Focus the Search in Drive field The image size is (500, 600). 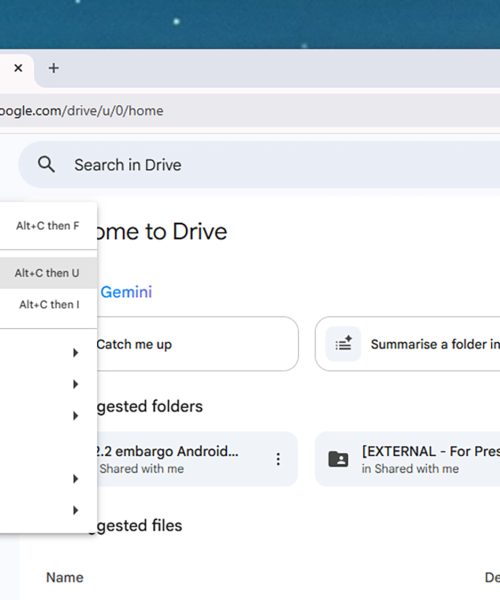click(260, 165)
